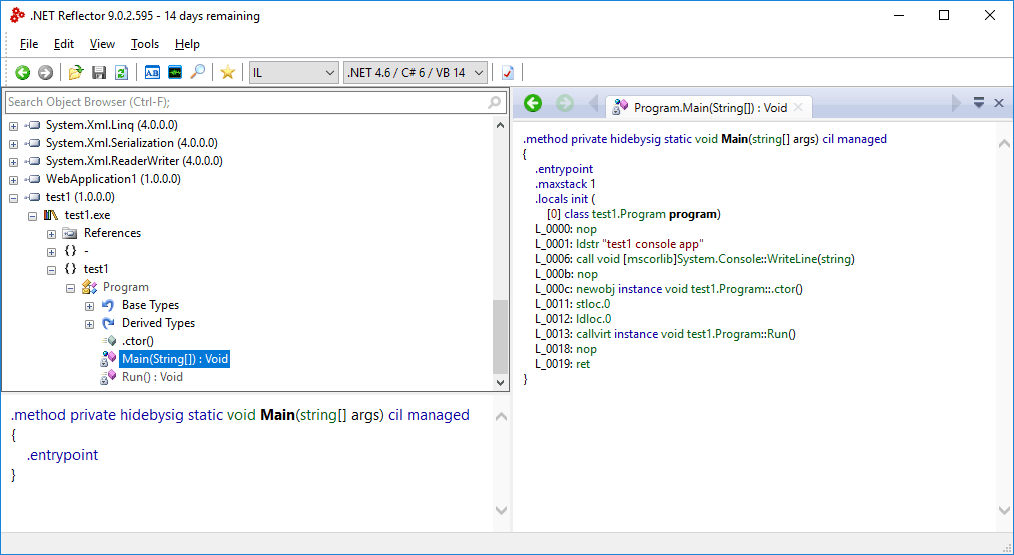Viewport: 1014px width, 555px height.
Task: Open the Tools menu
Action: tap(145, 44)
